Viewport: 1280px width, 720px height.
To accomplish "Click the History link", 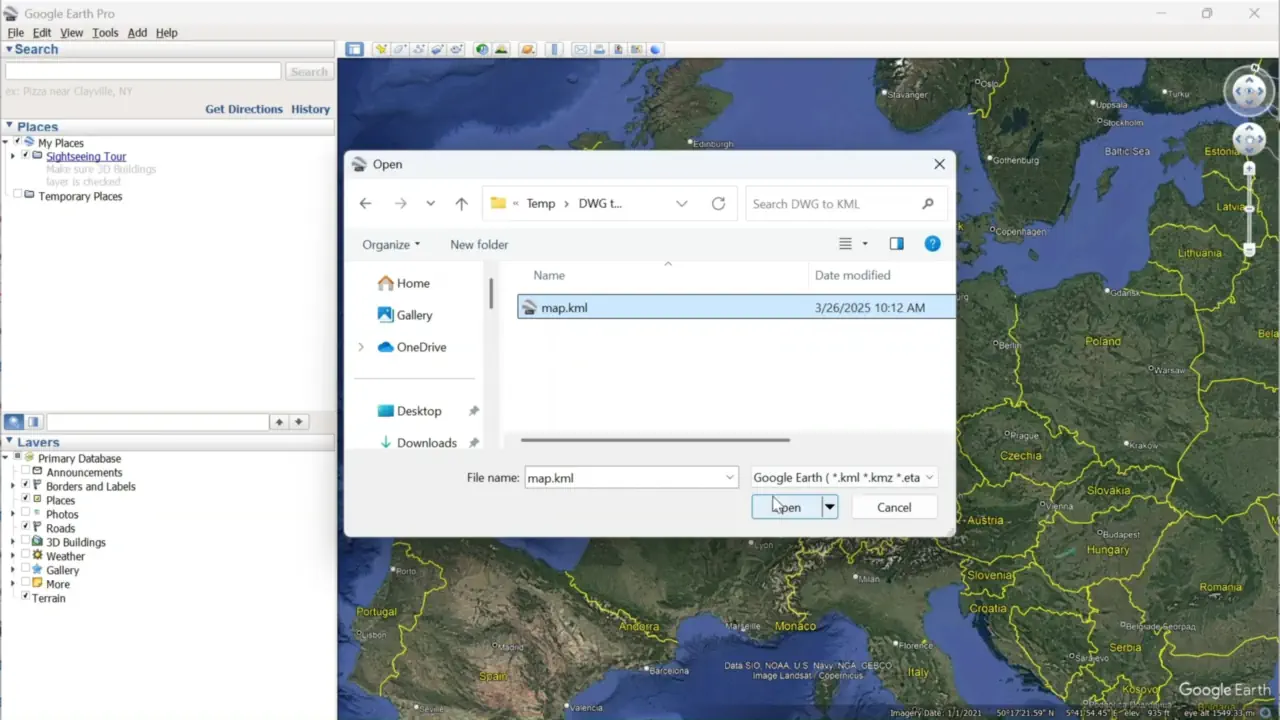I will point(310,109).
